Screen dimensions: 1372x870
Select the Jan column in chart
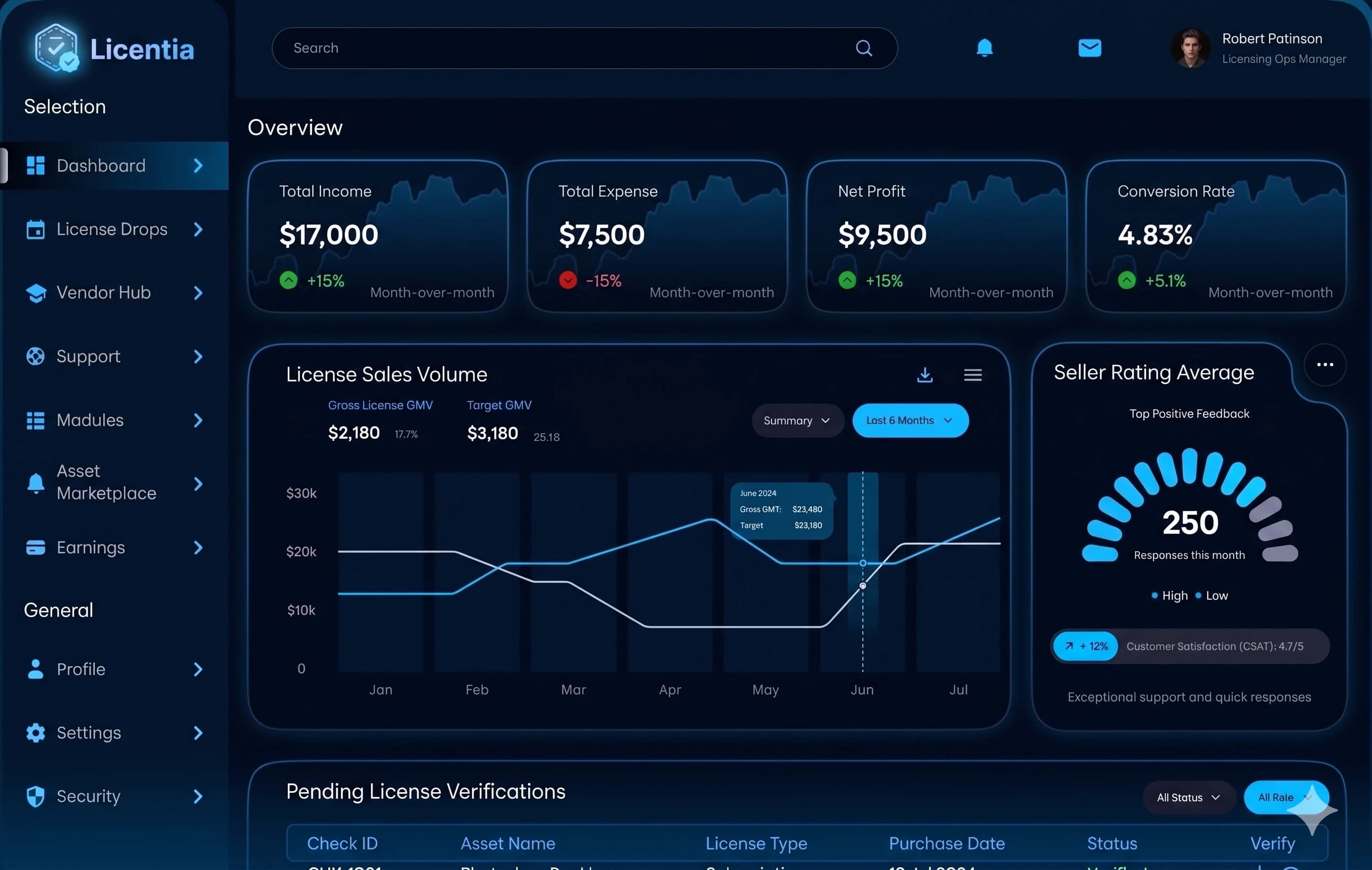[x=381, y=571]
